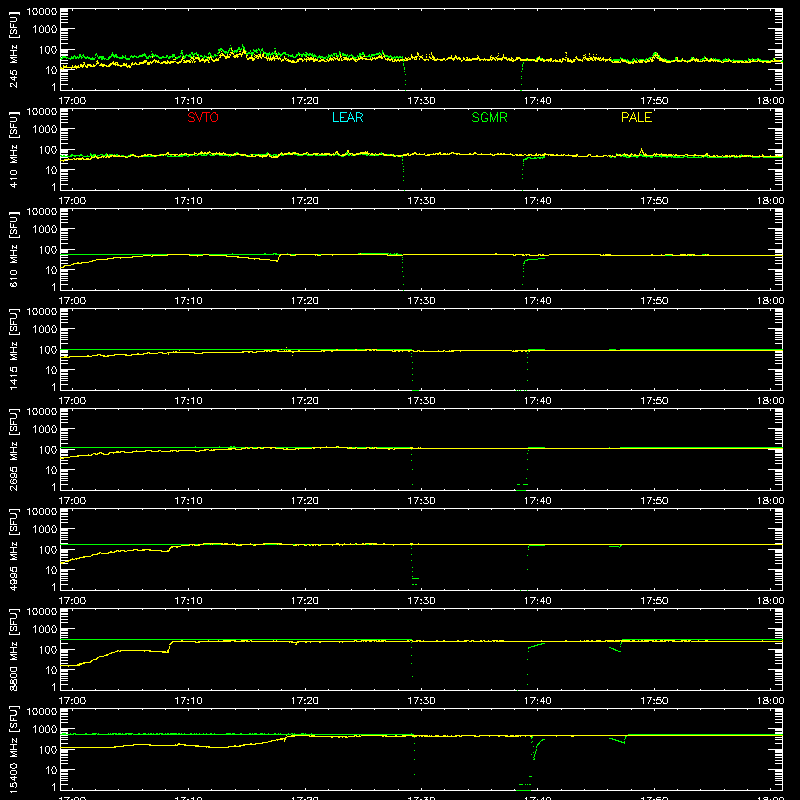The height and width of the screenshot is (800, 800).
Task: Click 17:40 tick label under 1415 MHz panel
Action: click(x=538, y=401)
